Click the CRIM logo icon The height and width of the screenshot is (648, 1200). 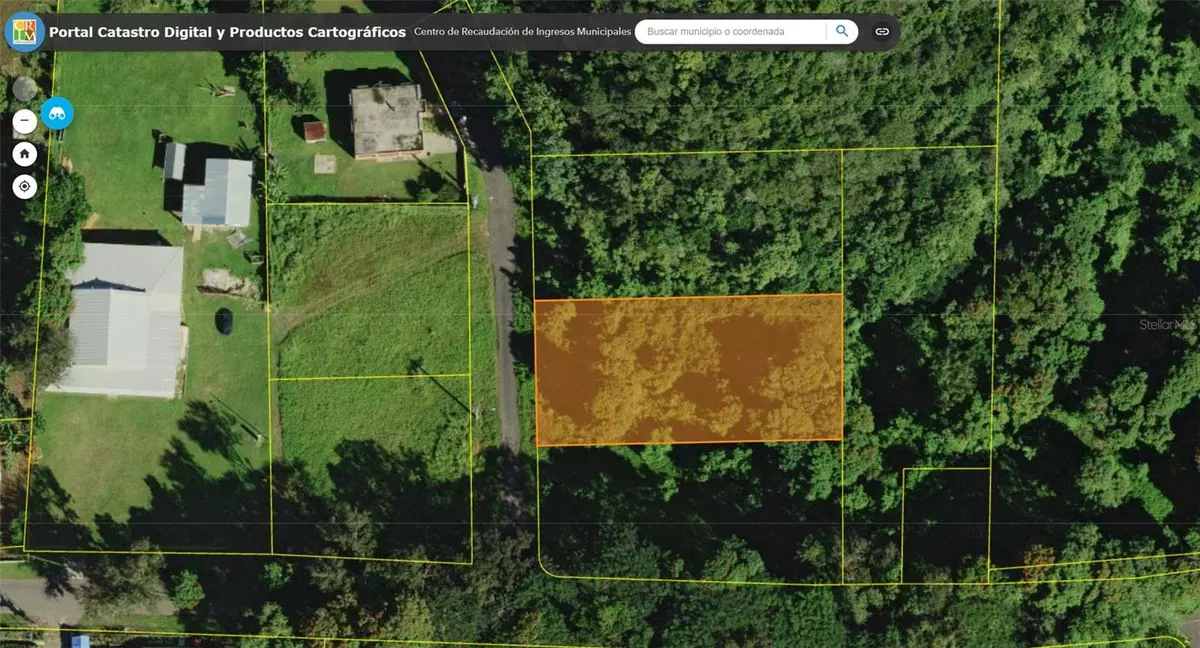[x=24, y=31]
